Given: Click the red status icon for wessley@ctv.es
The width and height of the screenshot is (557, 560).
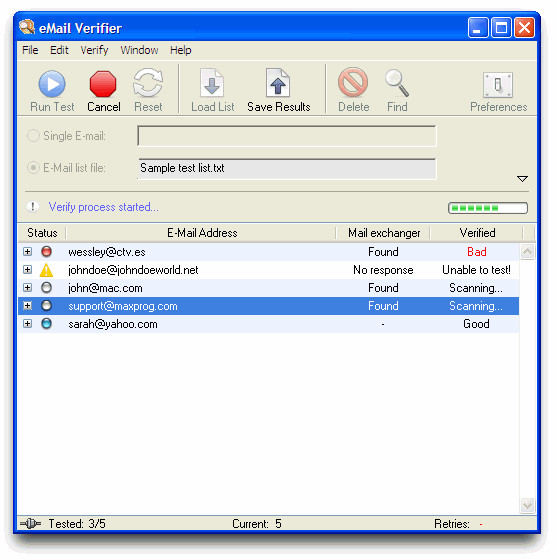Looking at the screenshot, I should [x=46, y=252].
